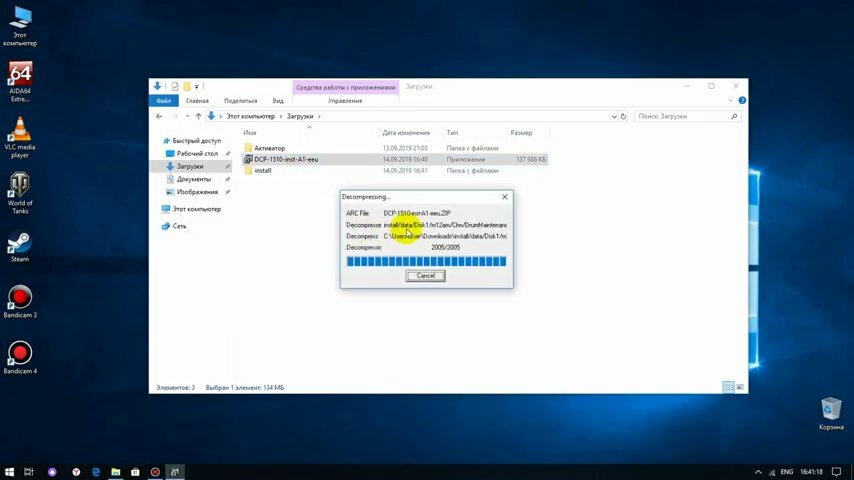Open the Файл ribbon tab

click(x=163, y=101)
